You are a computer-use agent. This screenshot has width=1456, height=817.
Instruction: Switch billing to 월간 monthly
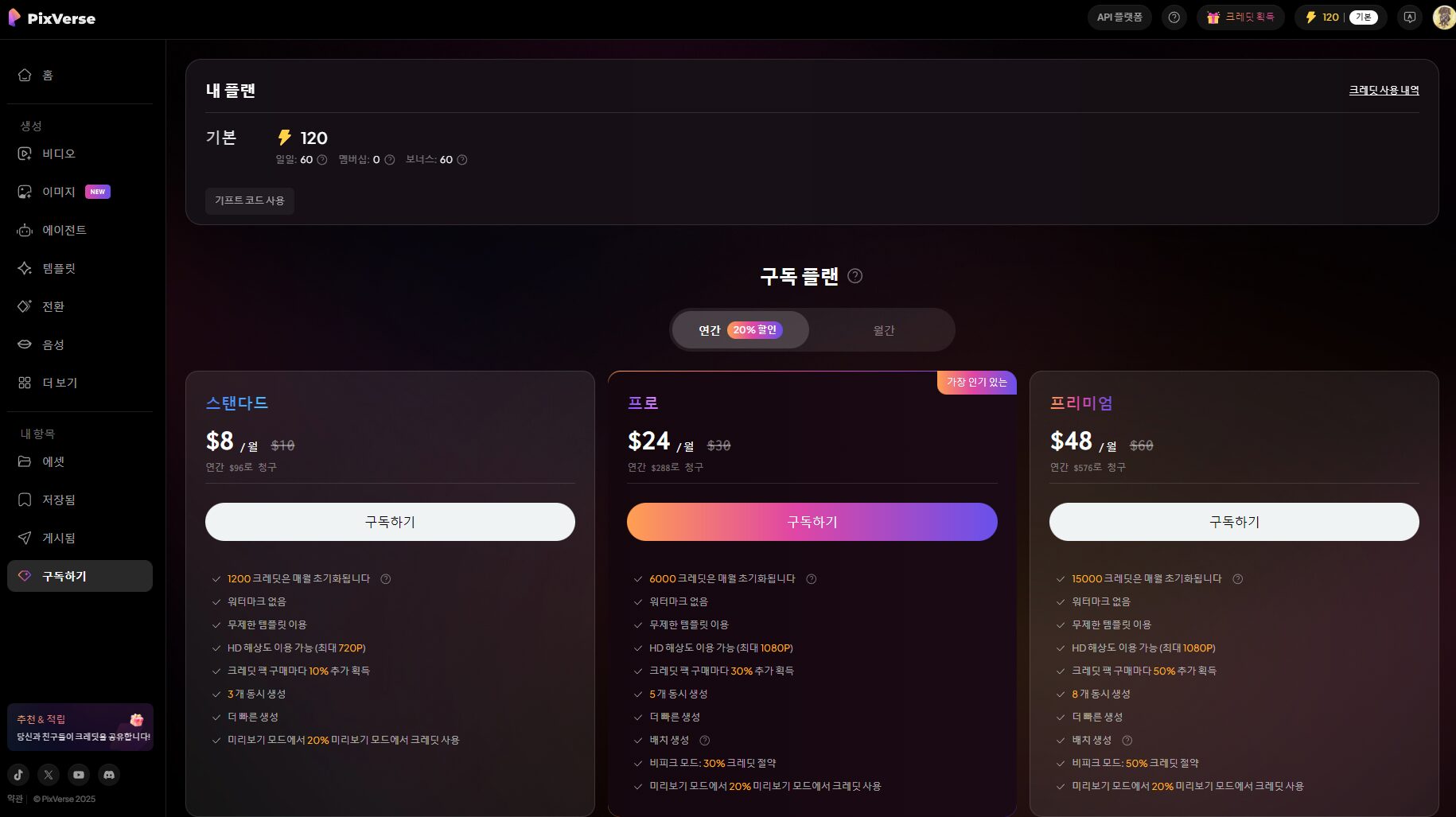(883, 329)
